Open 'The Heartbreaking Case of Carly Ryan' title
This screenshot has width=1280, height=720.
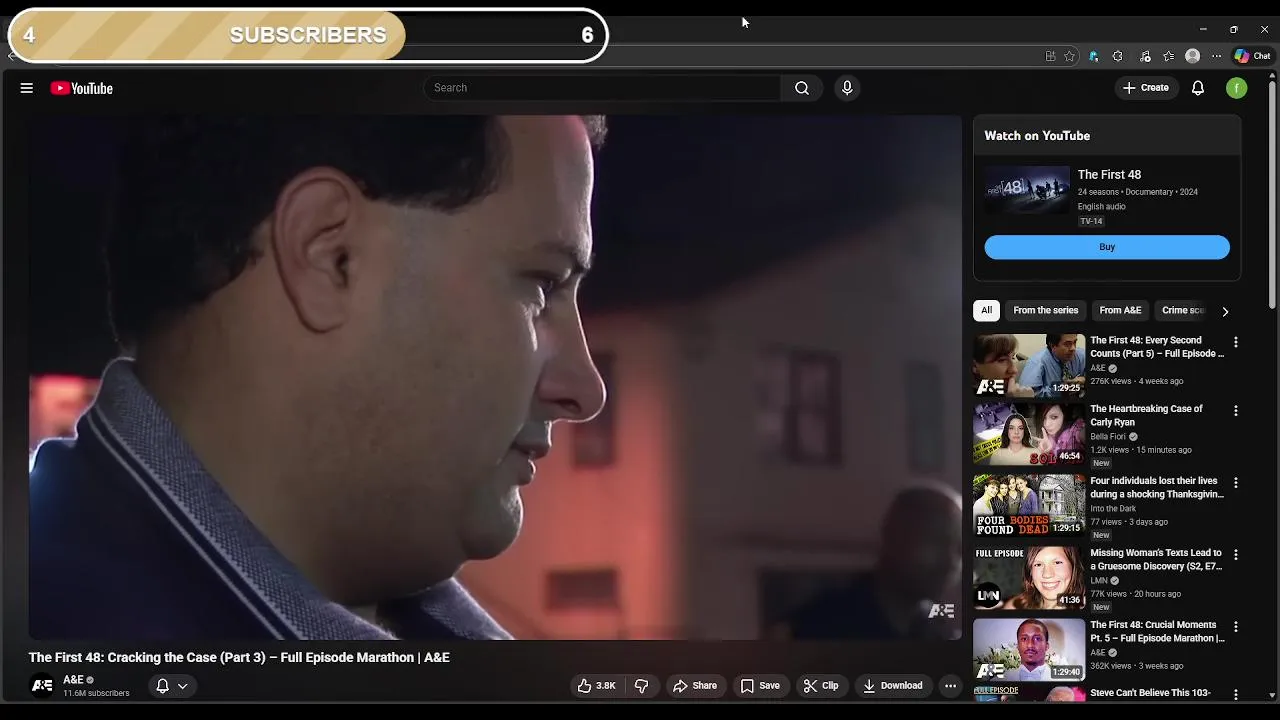coord(1146,415)
